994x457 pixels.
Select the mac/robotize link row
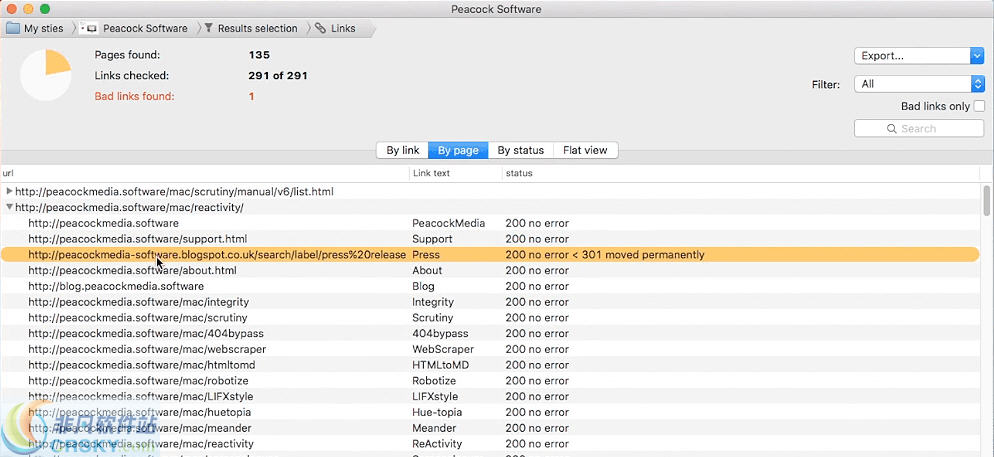[x=491, y=381]
